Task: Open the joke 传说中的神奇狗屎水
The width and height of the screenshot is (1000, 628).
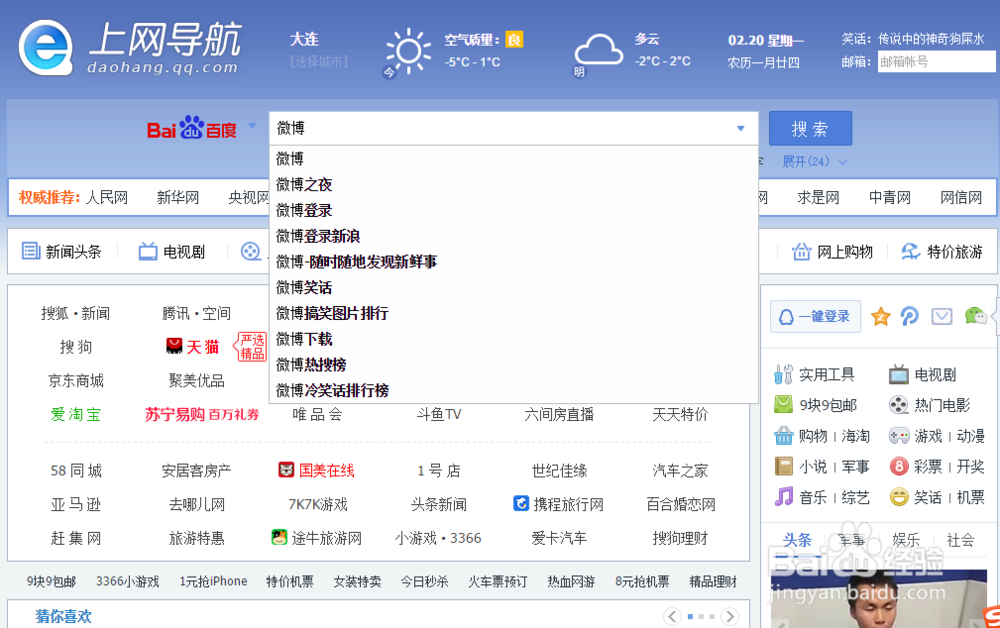Action: tap(930, 39)
